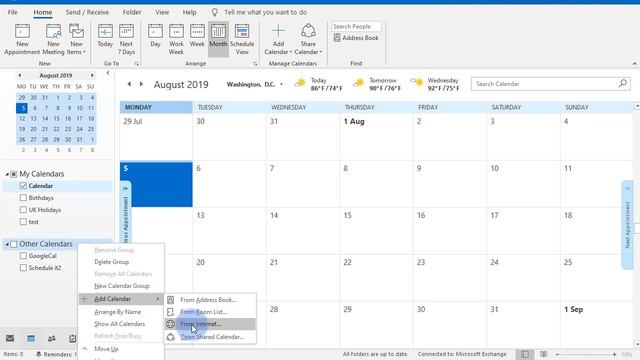Enable the UK Holidays calendar
The image size is (640, 360).
coord(23,210)
